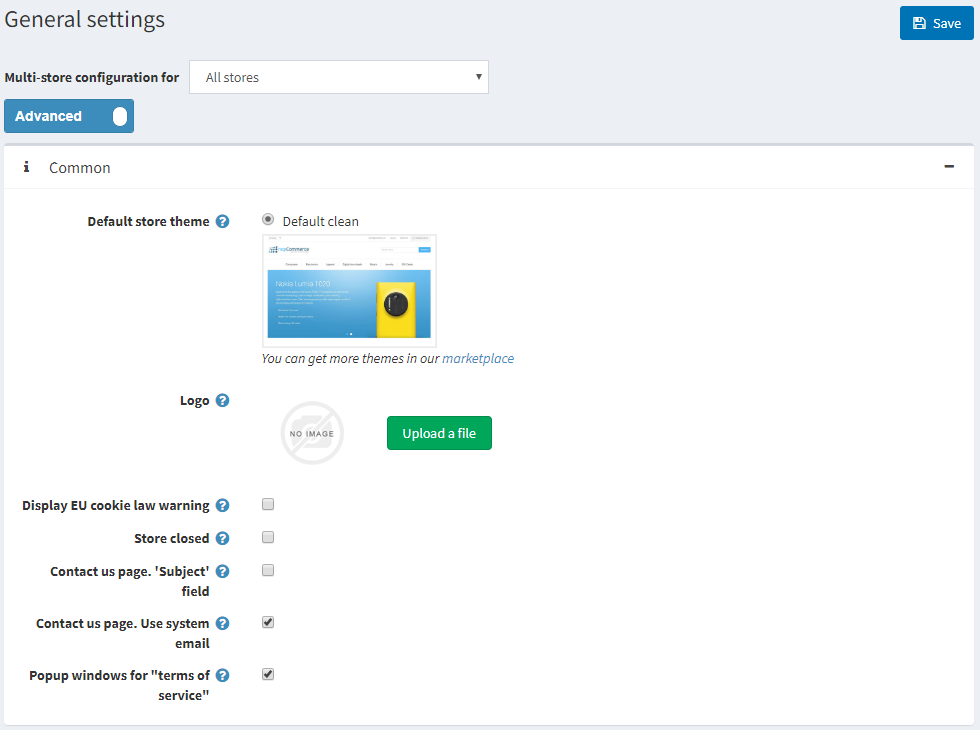Click help icon for EU cookie law warning

[223, 505]
